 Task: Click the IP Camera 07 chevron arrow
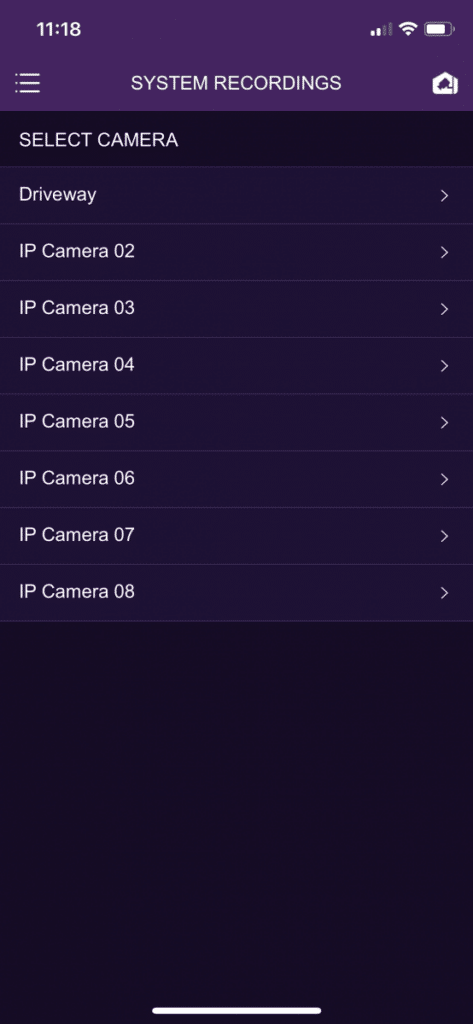(445, 536)
